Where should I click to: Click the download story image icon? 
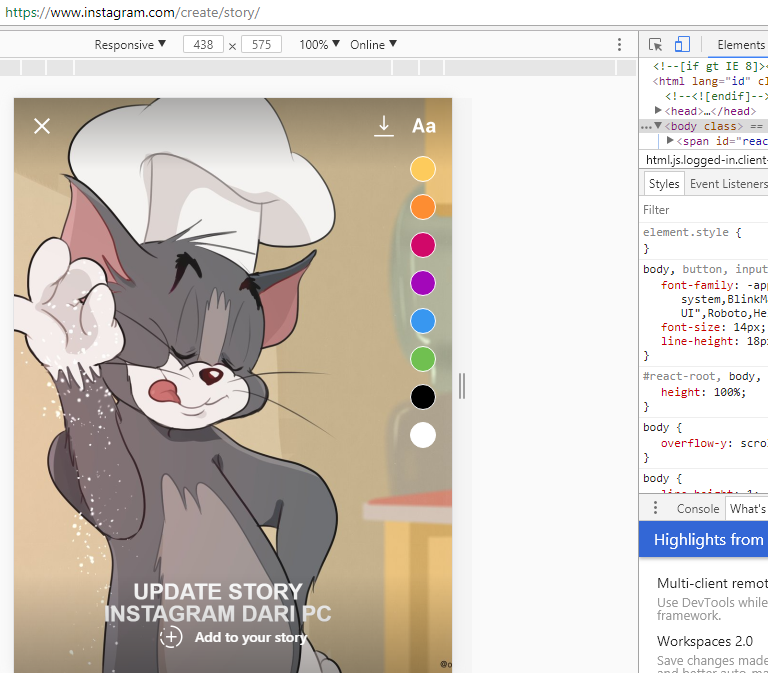[x=384, y=126]
